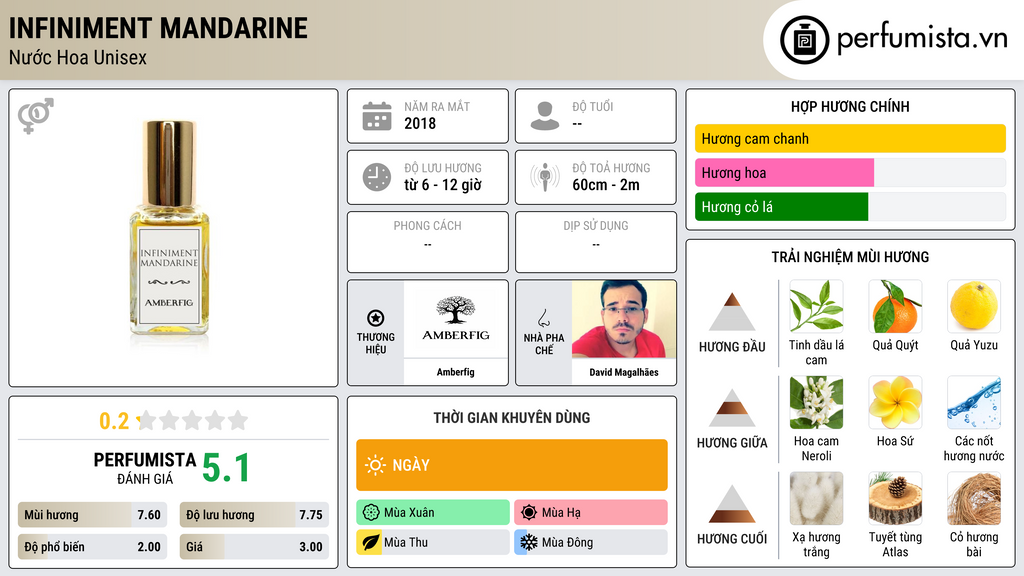The height and width of the screenshot is (576, 1024).
Task: Click the water notes image
Action: coord(974,402)
